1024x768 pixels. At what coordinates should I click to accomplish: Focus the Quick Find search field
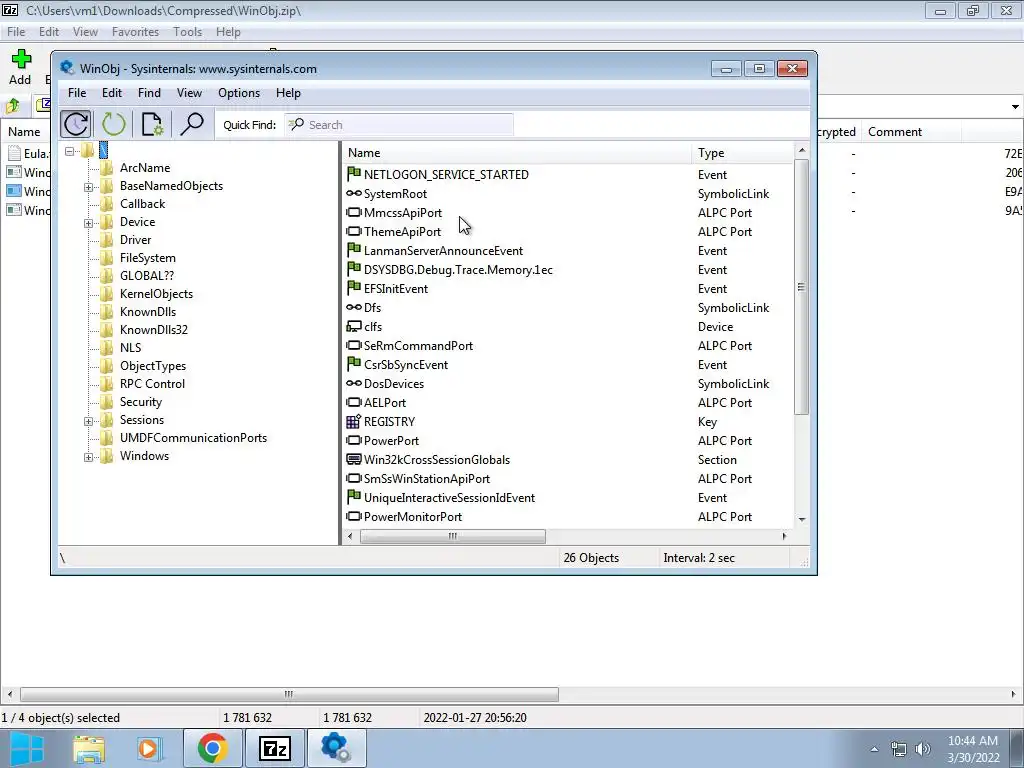399,125
